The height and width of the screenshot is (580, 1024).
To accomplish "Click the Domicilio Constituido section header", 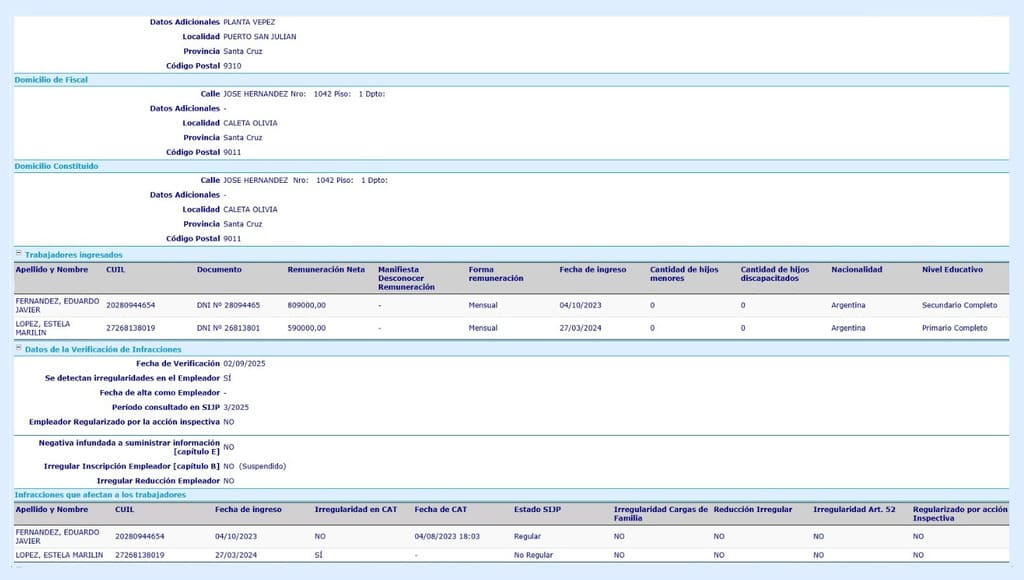I will coord(56,166).
